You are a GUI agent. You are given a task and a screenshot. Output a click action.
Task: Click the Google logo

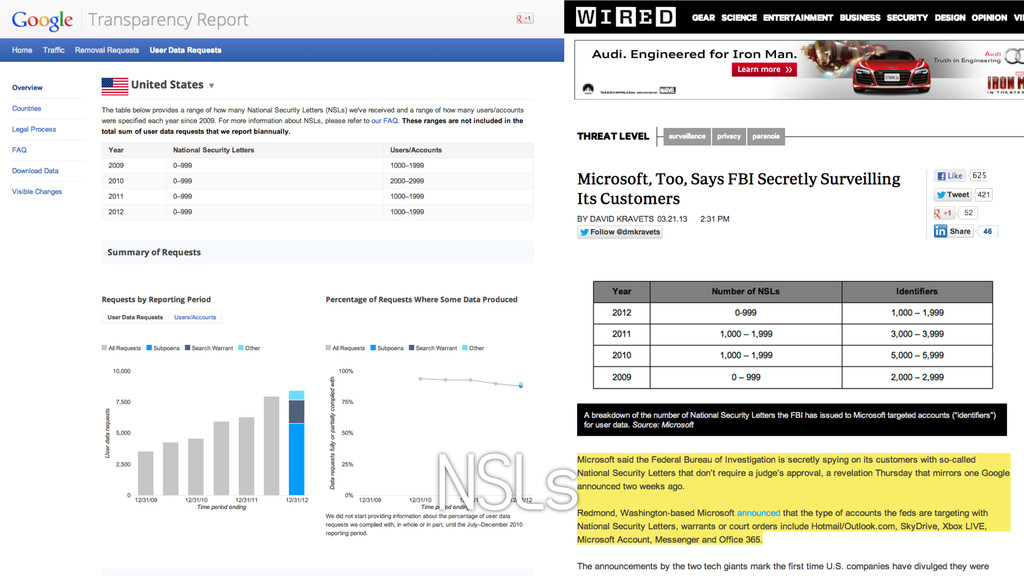point(42,20)
